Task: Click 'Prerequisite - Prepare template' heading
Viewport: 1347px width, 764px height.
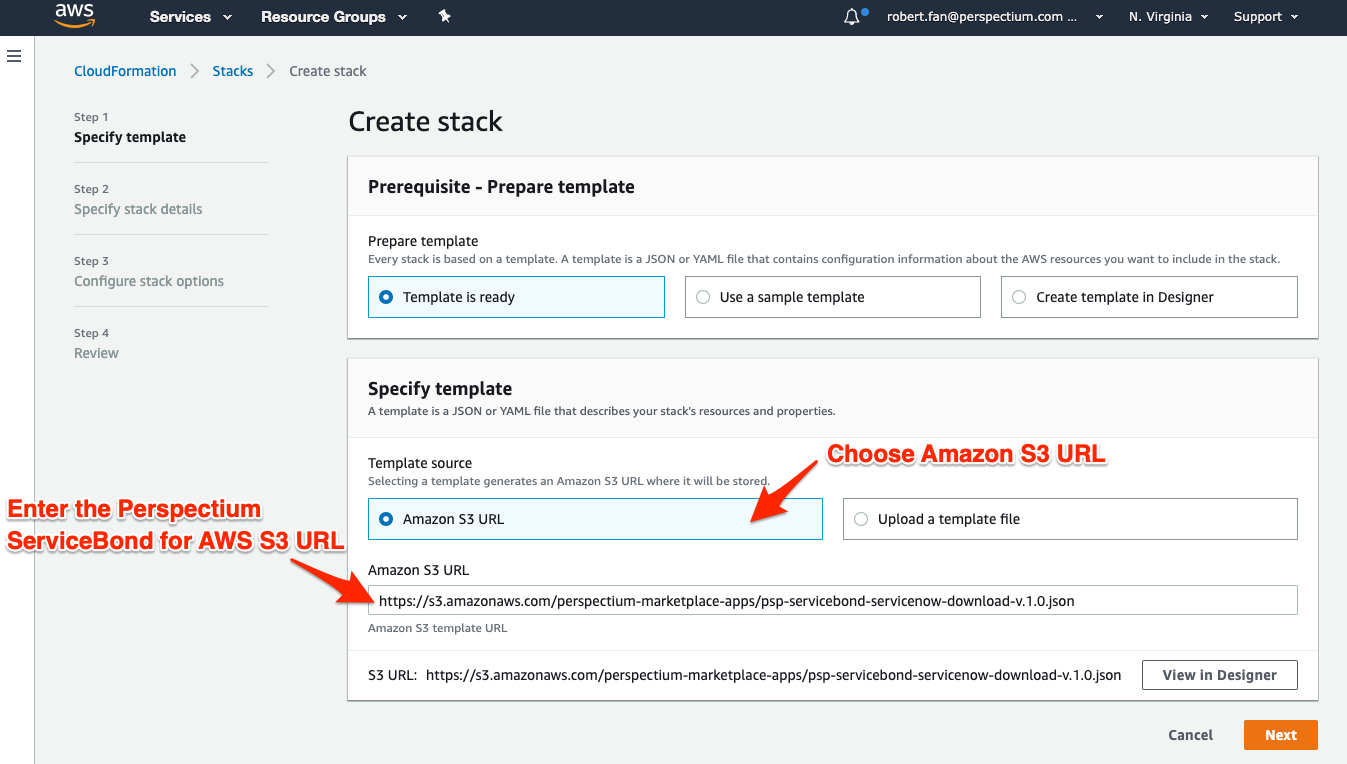Action: tap(501, 187)
